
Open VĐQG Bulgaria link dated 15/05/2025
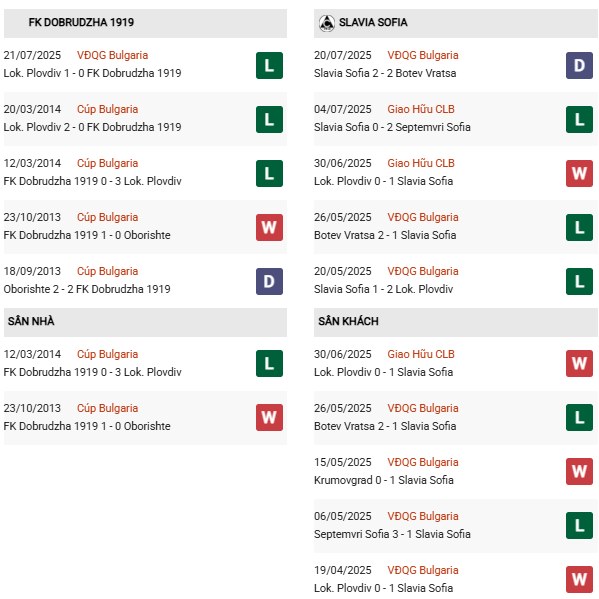point(423,462)
